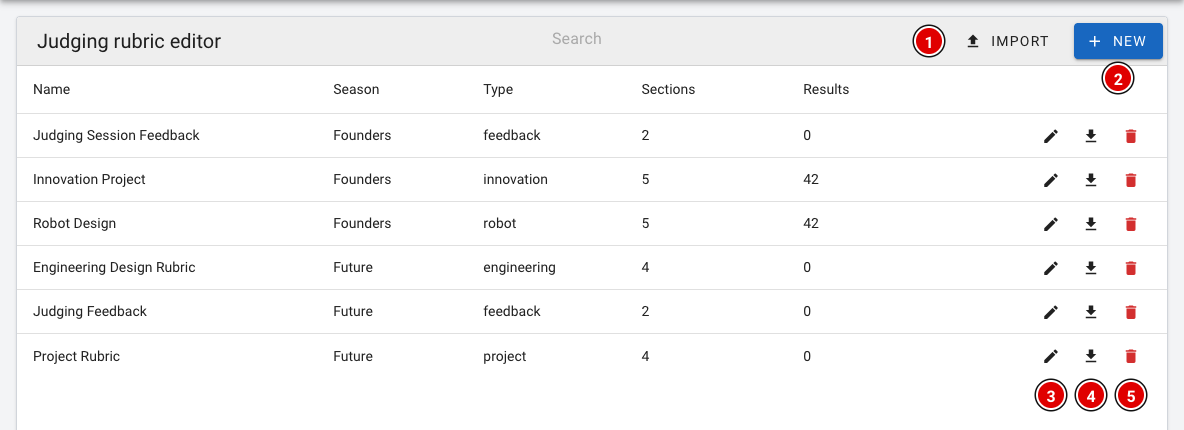Image resolution: width=1184 pixels, height=430 pixels.
Task: Sort by the Season column header
Action: (x=356, y=89)
